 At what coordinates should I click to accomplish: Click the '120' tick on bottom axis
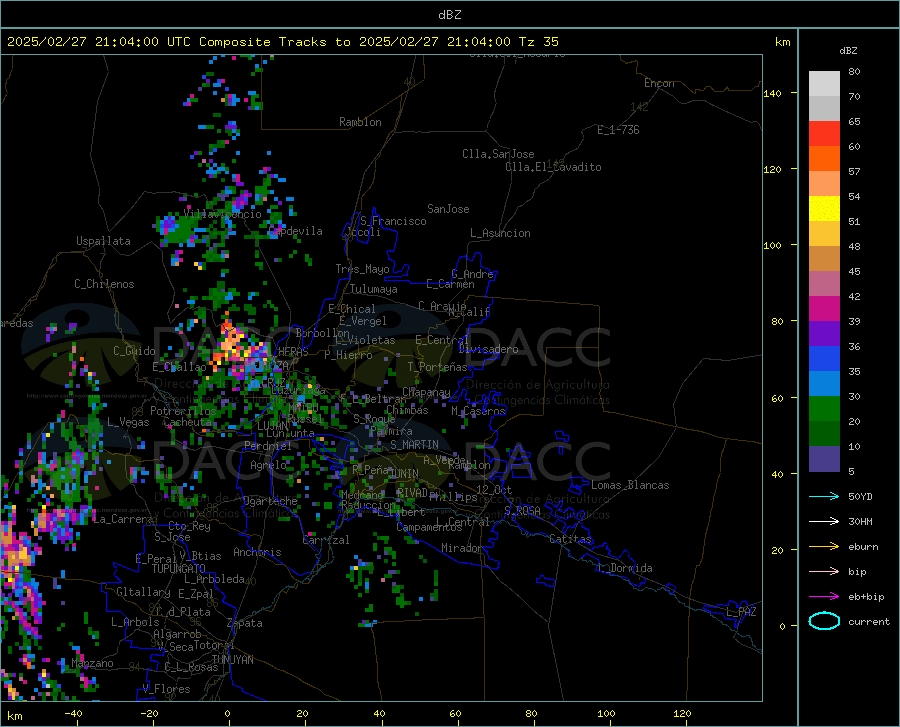[682, 714]
